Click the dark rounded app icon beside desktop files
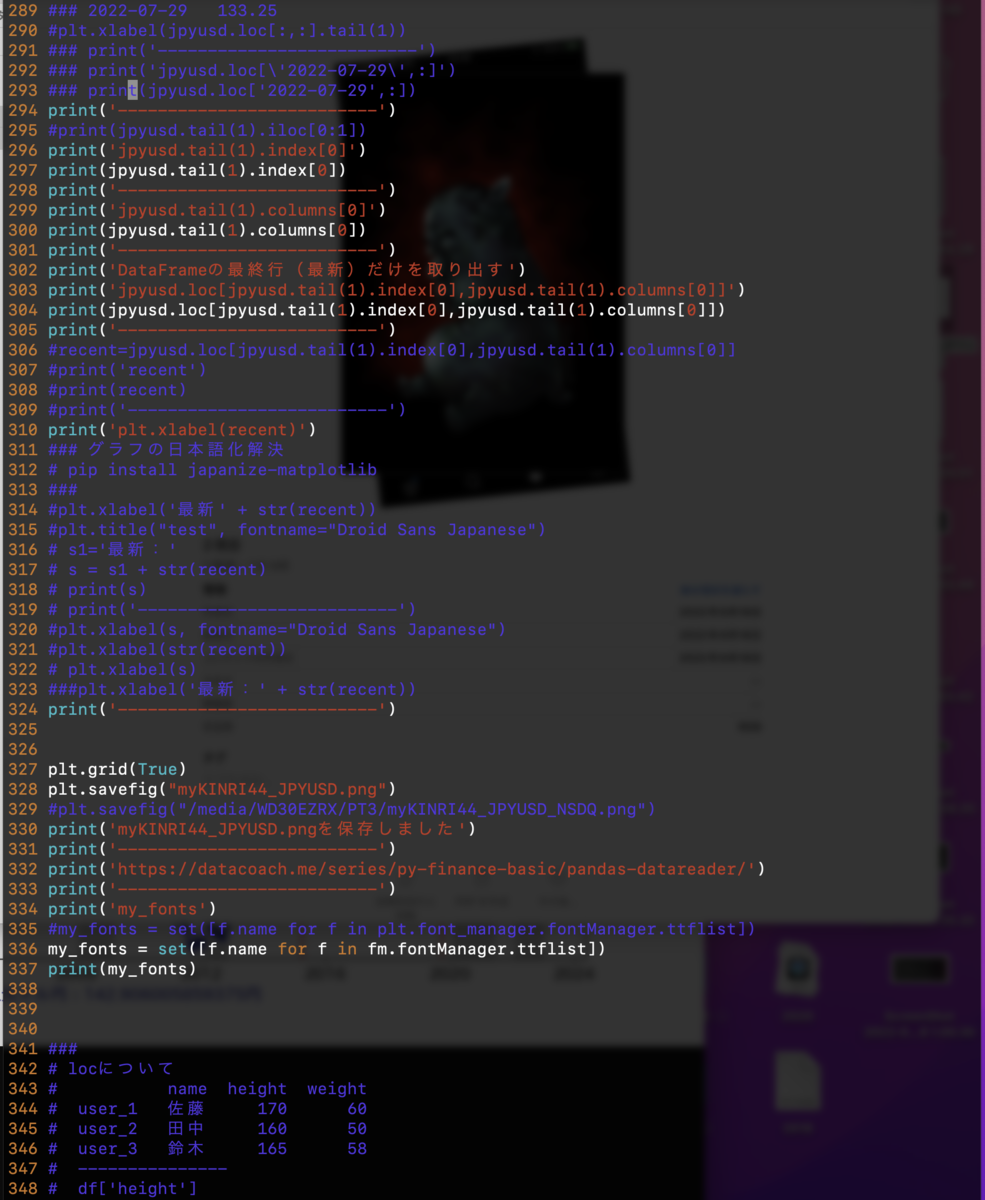 click(x=919, y=968)
